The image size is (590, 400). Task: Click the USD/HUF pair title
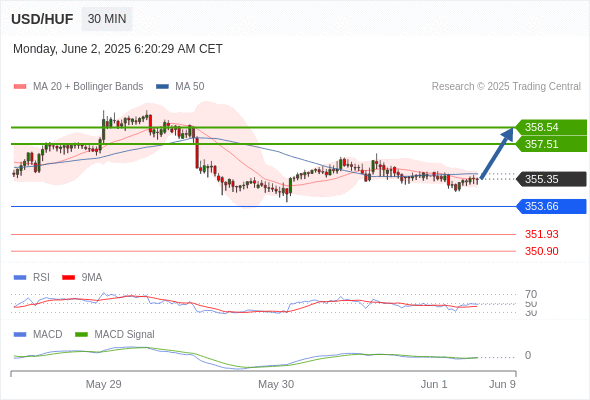point(42,19)
